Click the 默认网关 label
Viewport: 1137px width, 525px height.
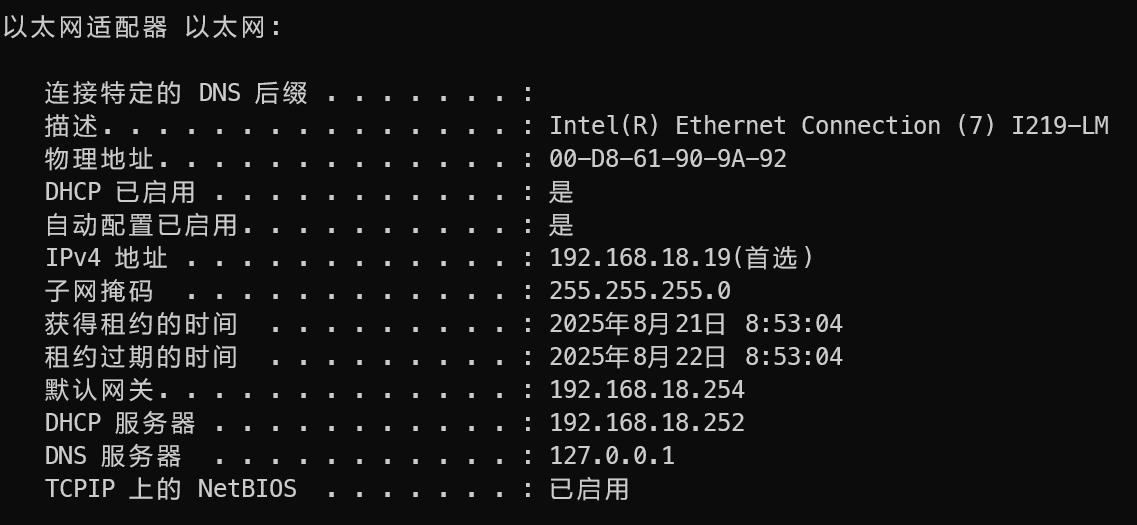coord(100,390)
